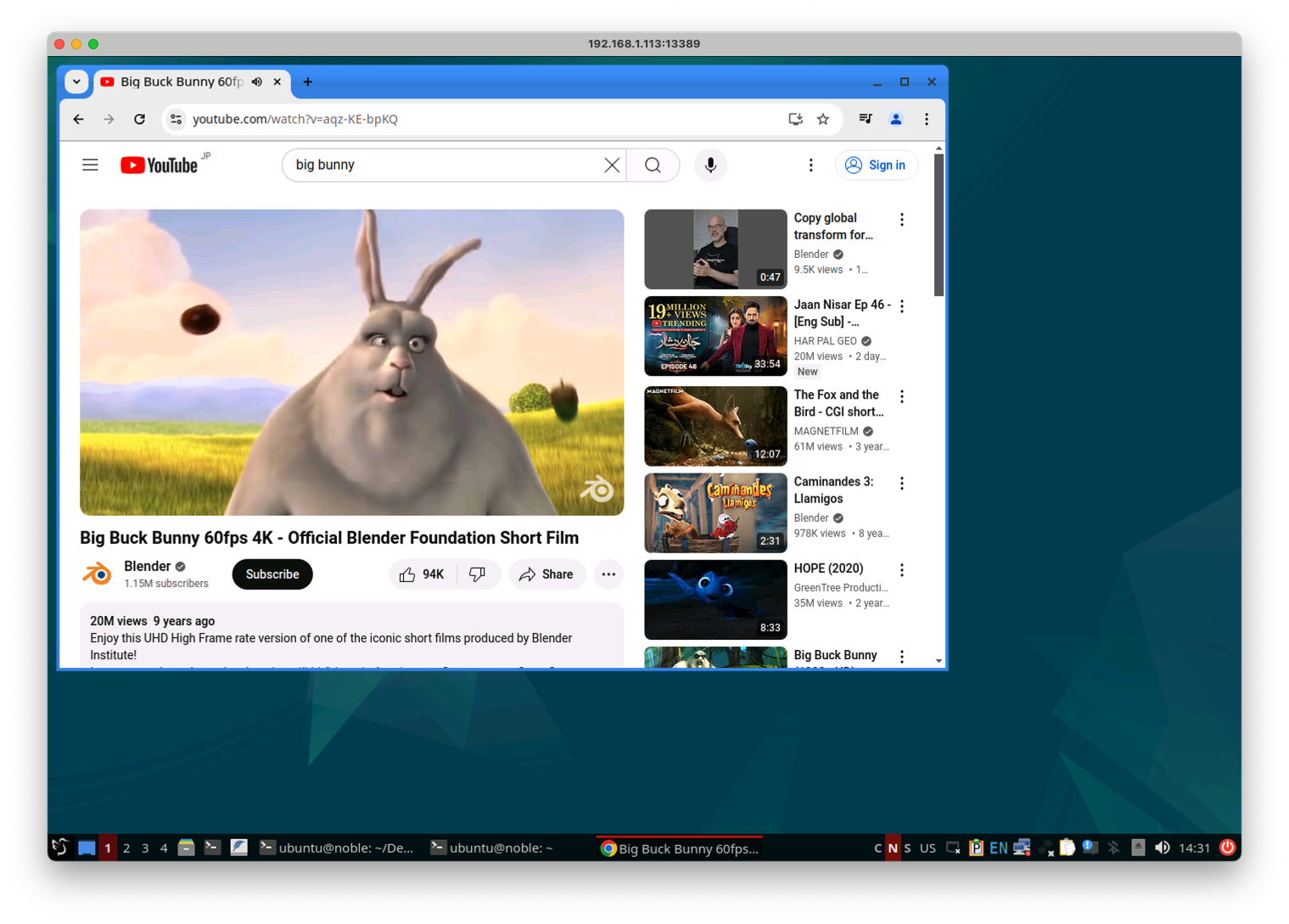This screenshot has width=1289, height=924.
Task: Open the HAR PAL GEO channel text
Action: pyautogui.click(x=825, y=341)
